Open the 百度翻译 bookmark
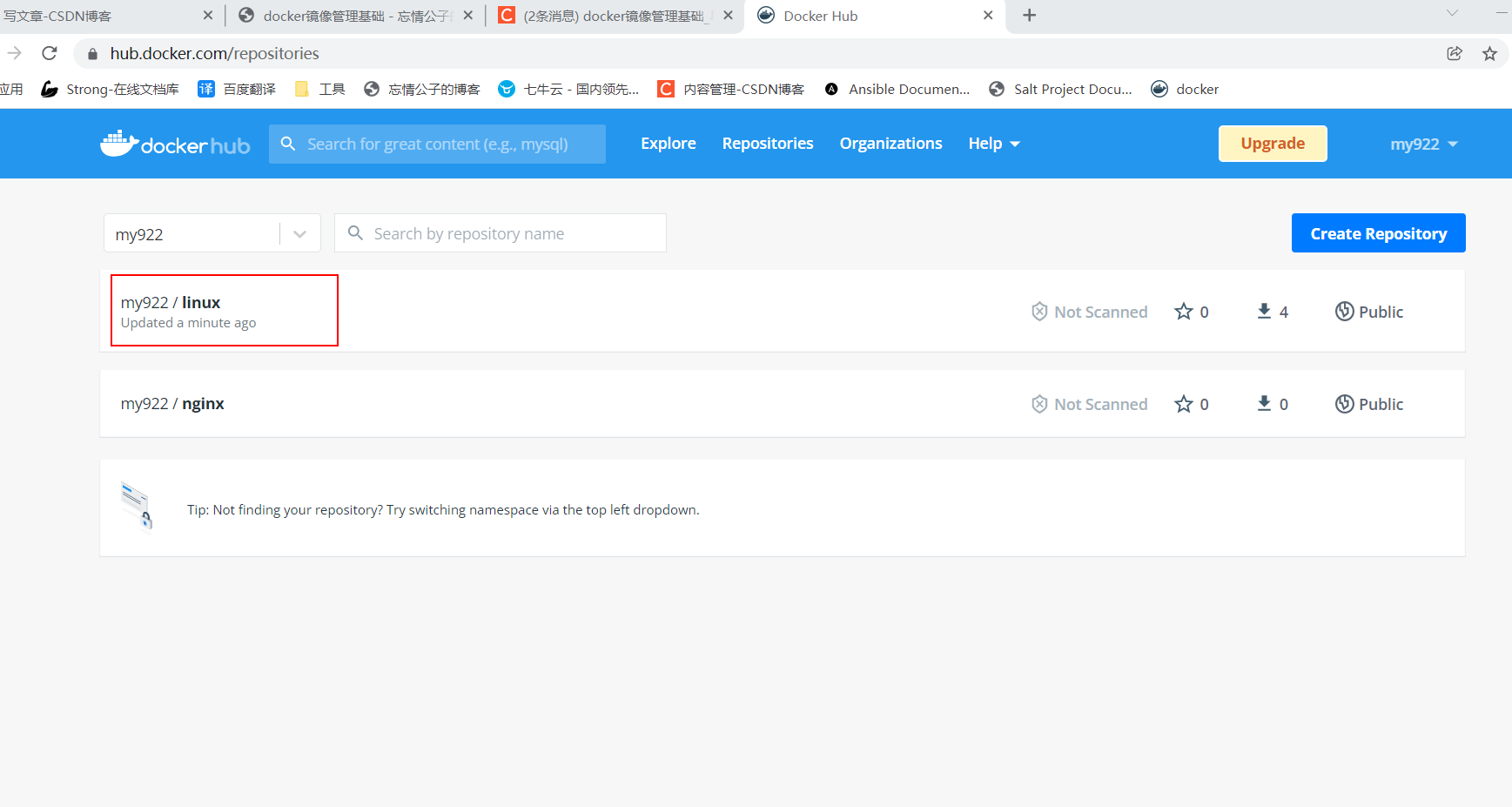The width and height of the screenshot is (1512, 807). coord(237,89)
